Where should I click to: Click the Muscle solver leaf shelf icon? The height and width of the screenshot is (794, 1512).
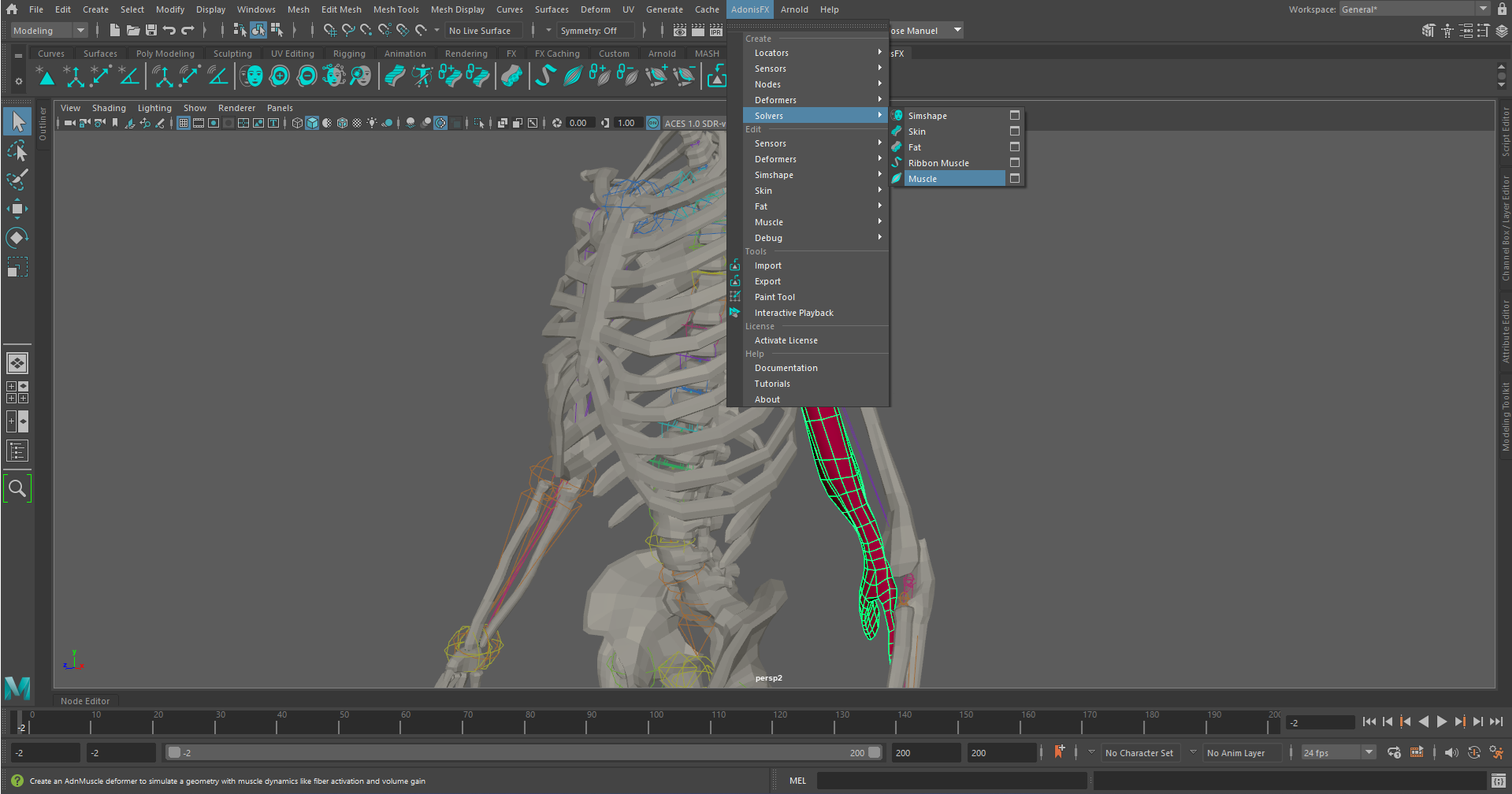pos(573,76)
